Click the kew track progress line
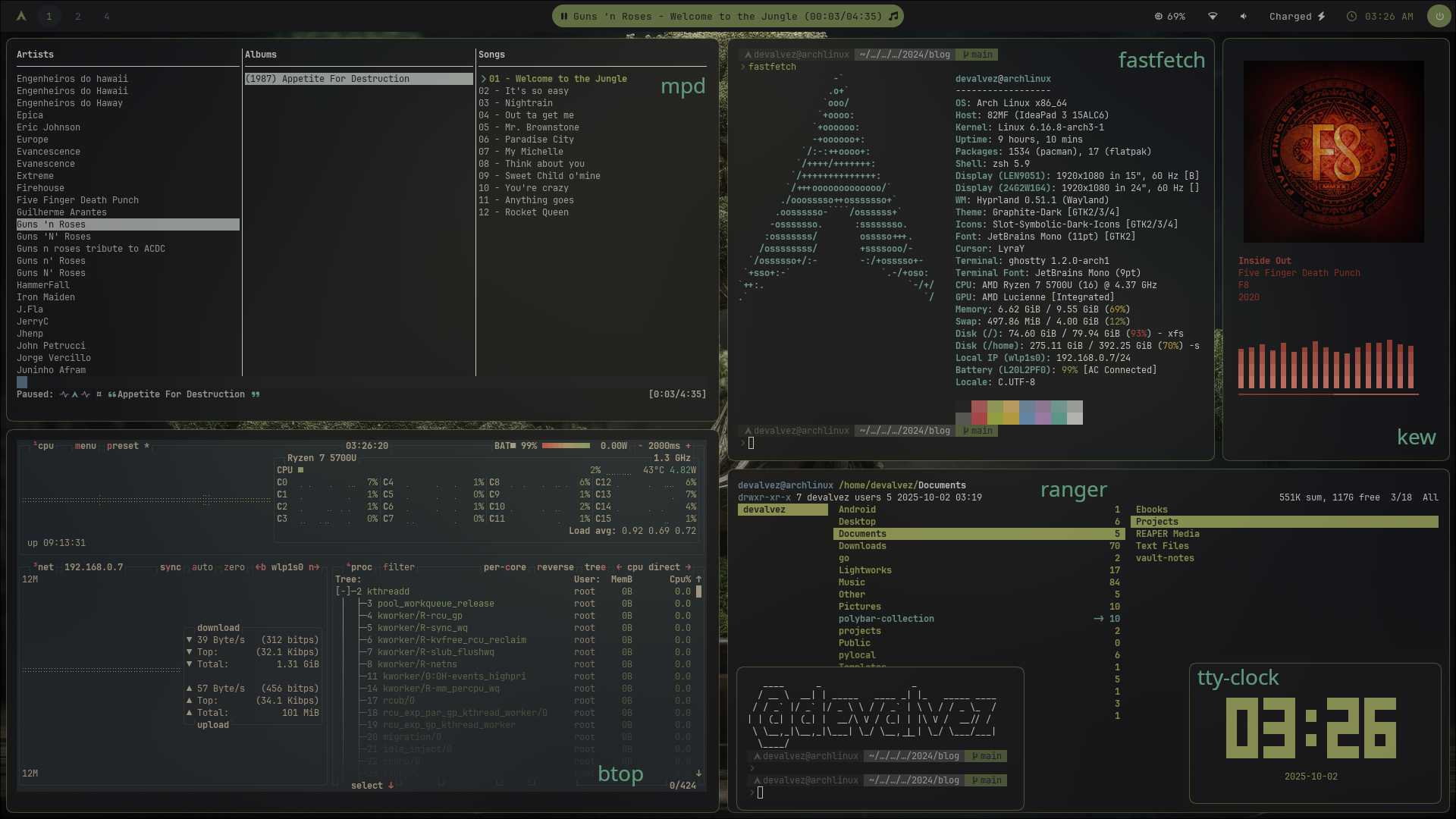1456x819 pixels. tap(1329, 394)
